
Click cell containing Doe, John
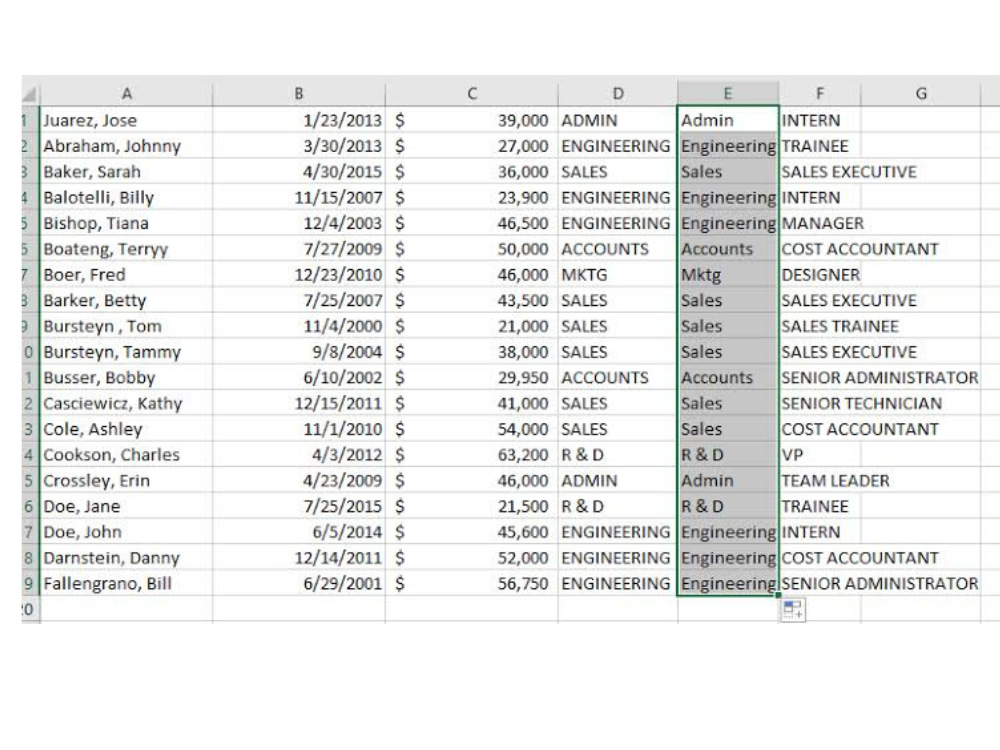(126, 532)
